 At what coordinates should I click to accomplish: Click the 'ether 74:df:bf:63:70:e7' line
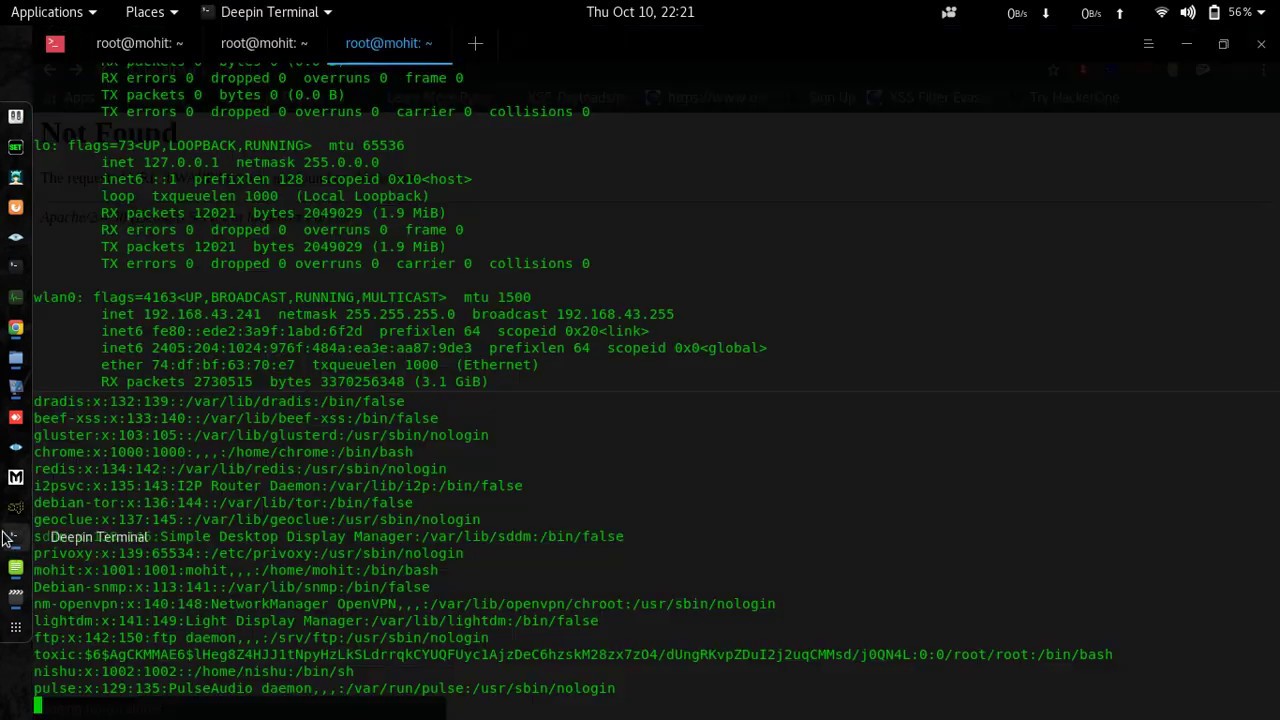pyautogui.click(x=320, y=365)
